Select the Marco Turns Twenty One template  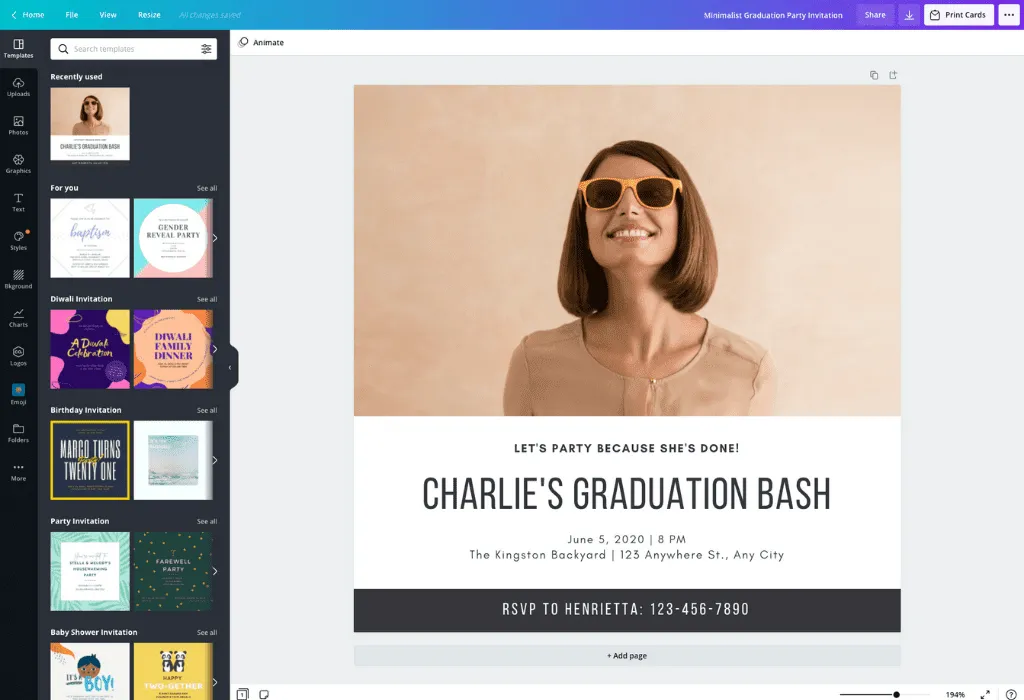pyautogui.click(x=90, y=460)
